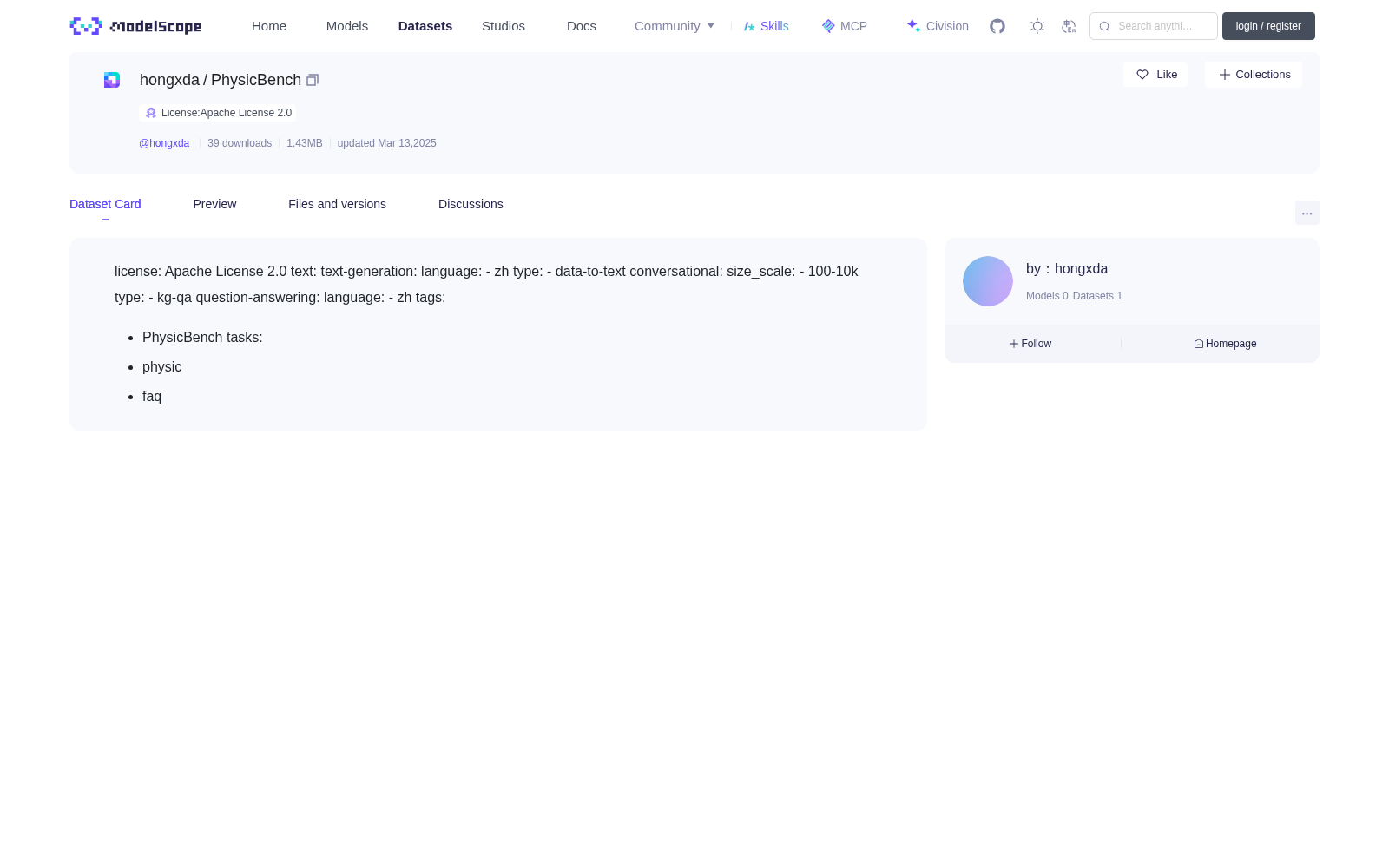
Task: Click the '39 downloads' text
Action: (x=240, y=143)
